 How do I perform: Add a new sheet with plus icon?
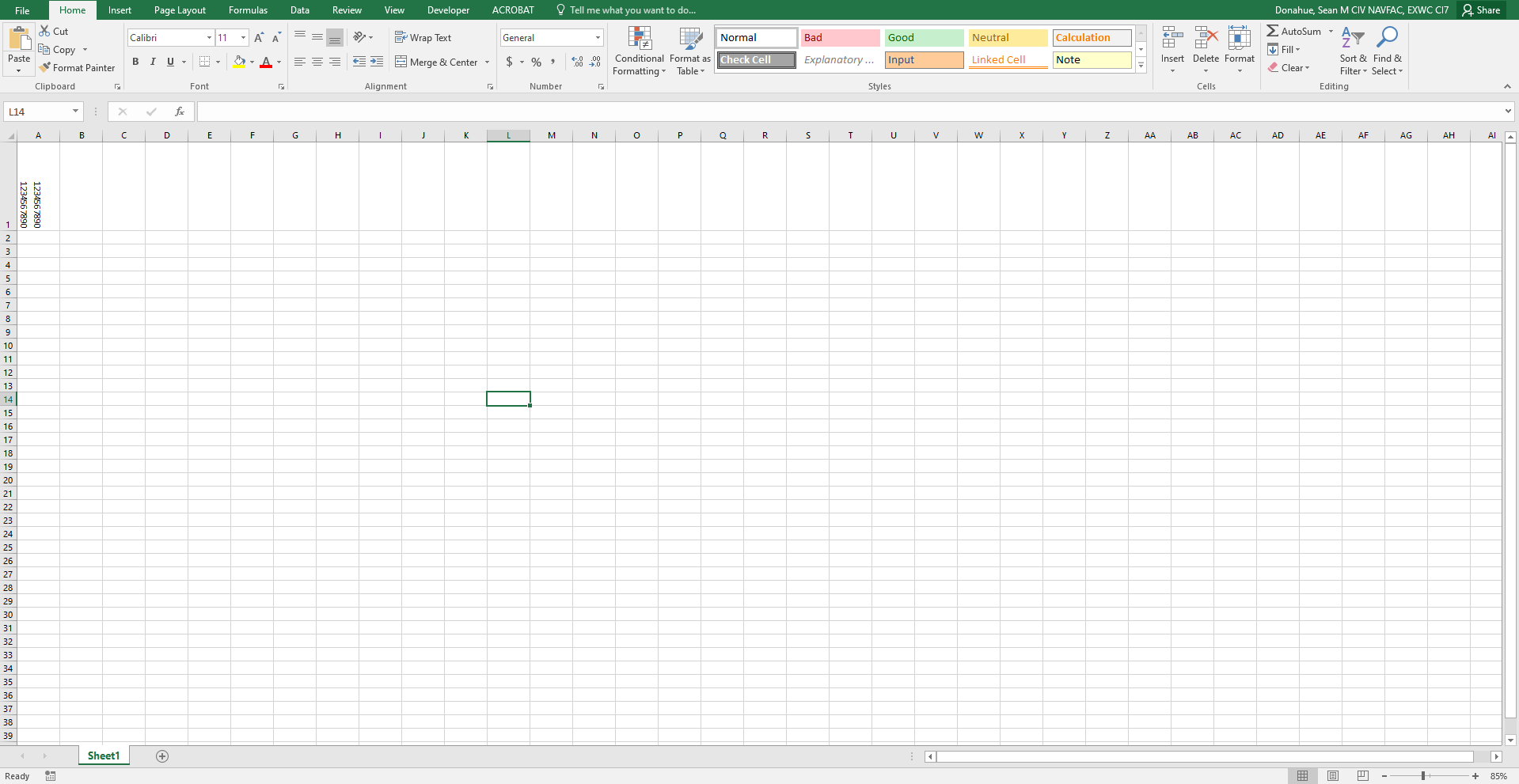162,756
